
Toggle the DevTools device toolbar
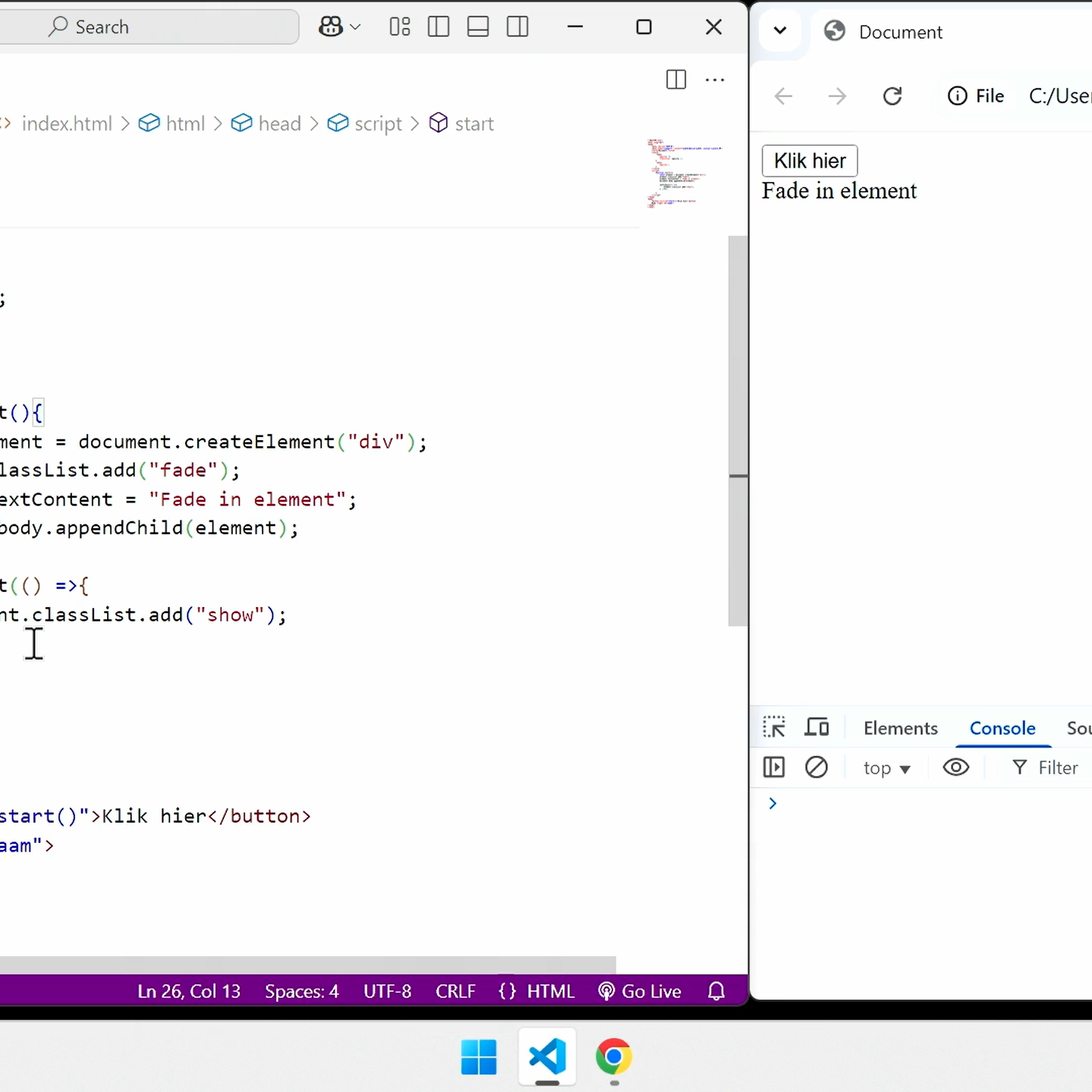click(817, 727)
